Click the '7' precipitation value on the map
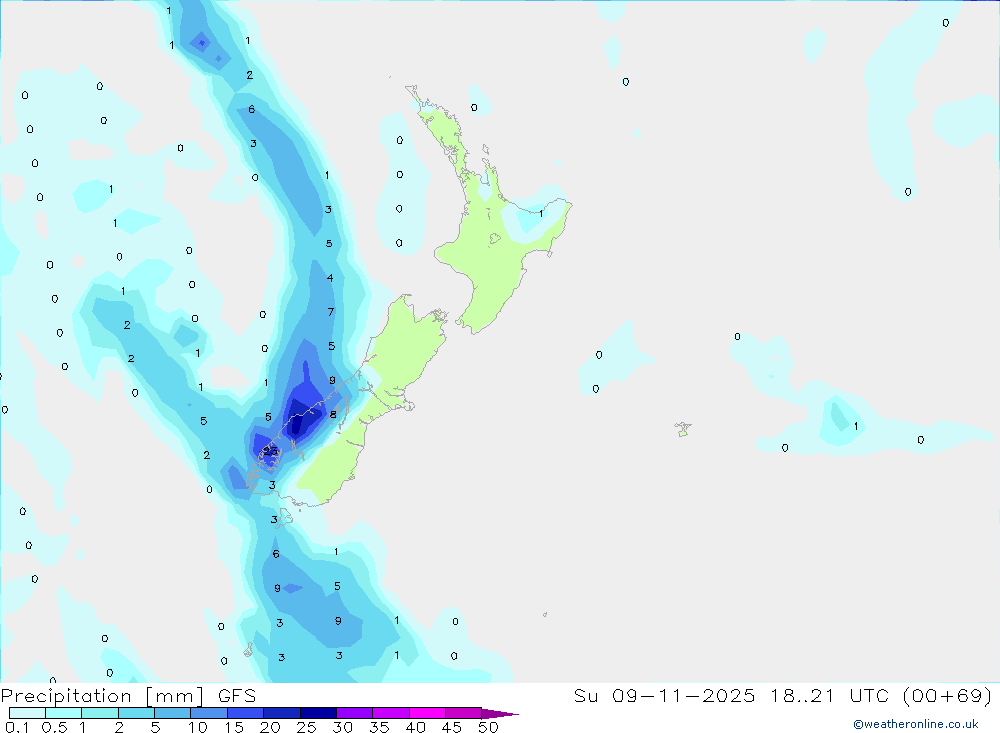1000x733 pixels. [x=330, y=312]
